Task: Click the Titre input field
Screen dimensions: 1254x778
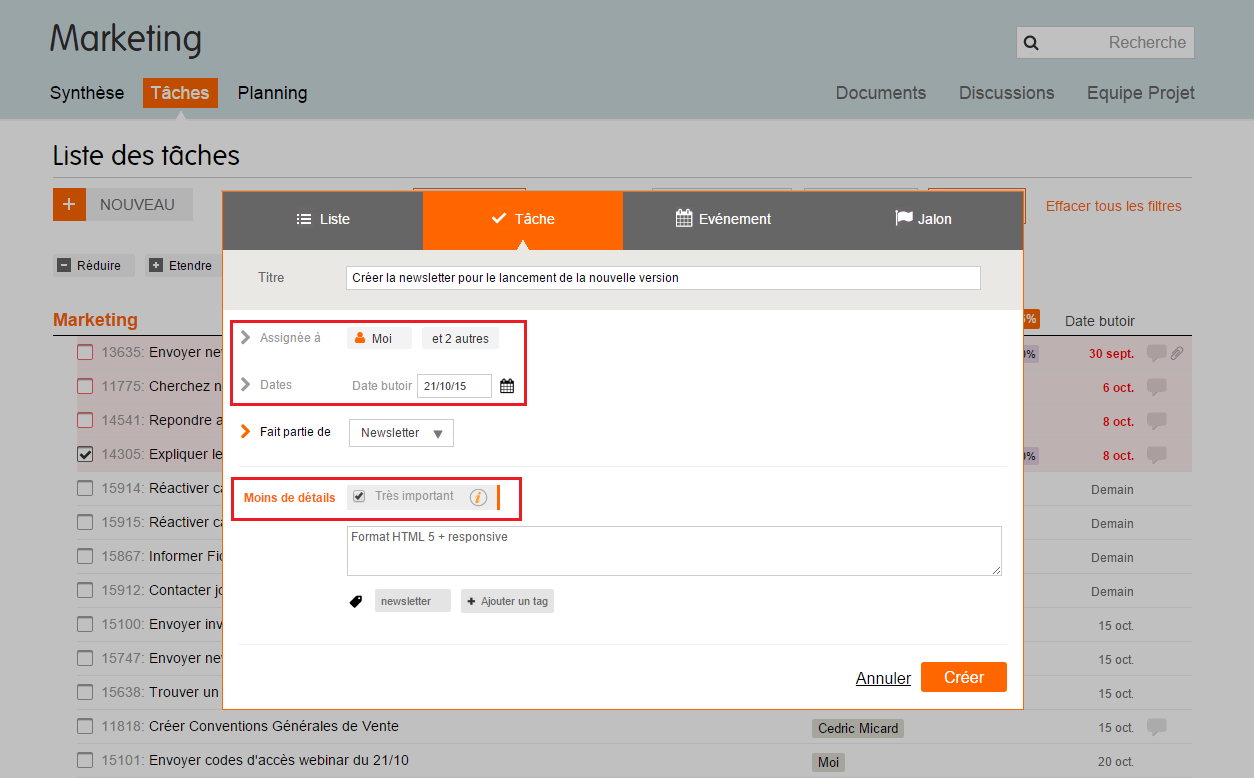Action: tap(664, 278)
